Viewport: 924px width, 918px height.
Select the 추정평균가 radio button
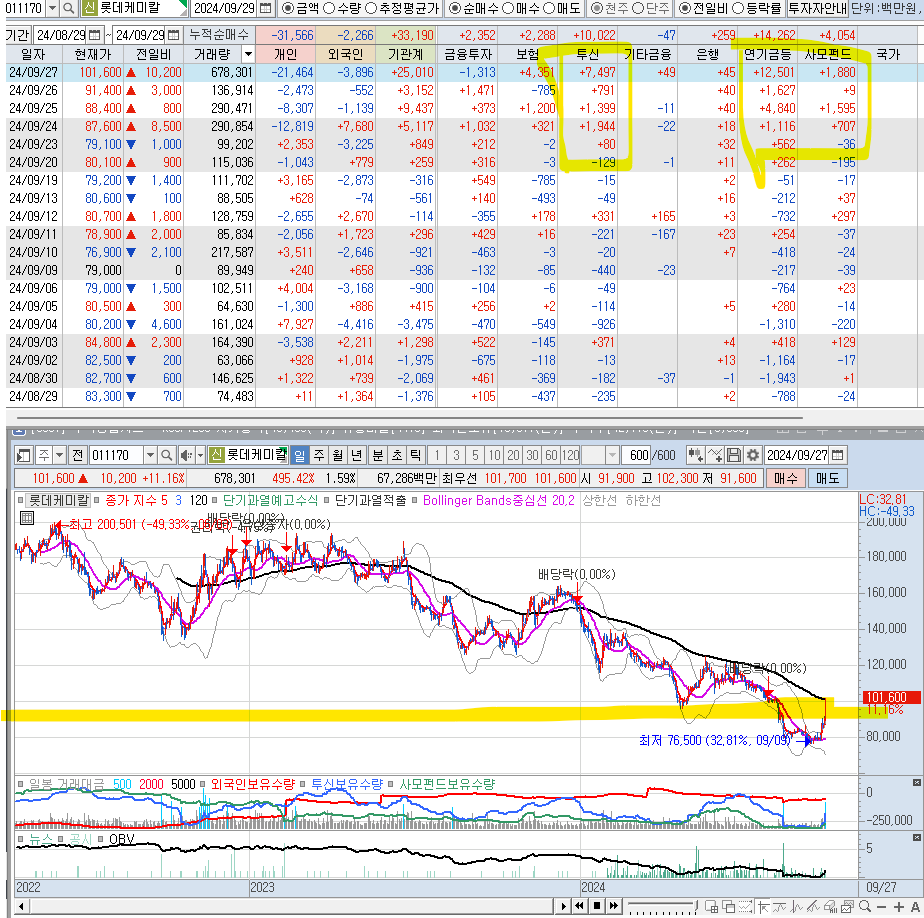pos(371,8)
